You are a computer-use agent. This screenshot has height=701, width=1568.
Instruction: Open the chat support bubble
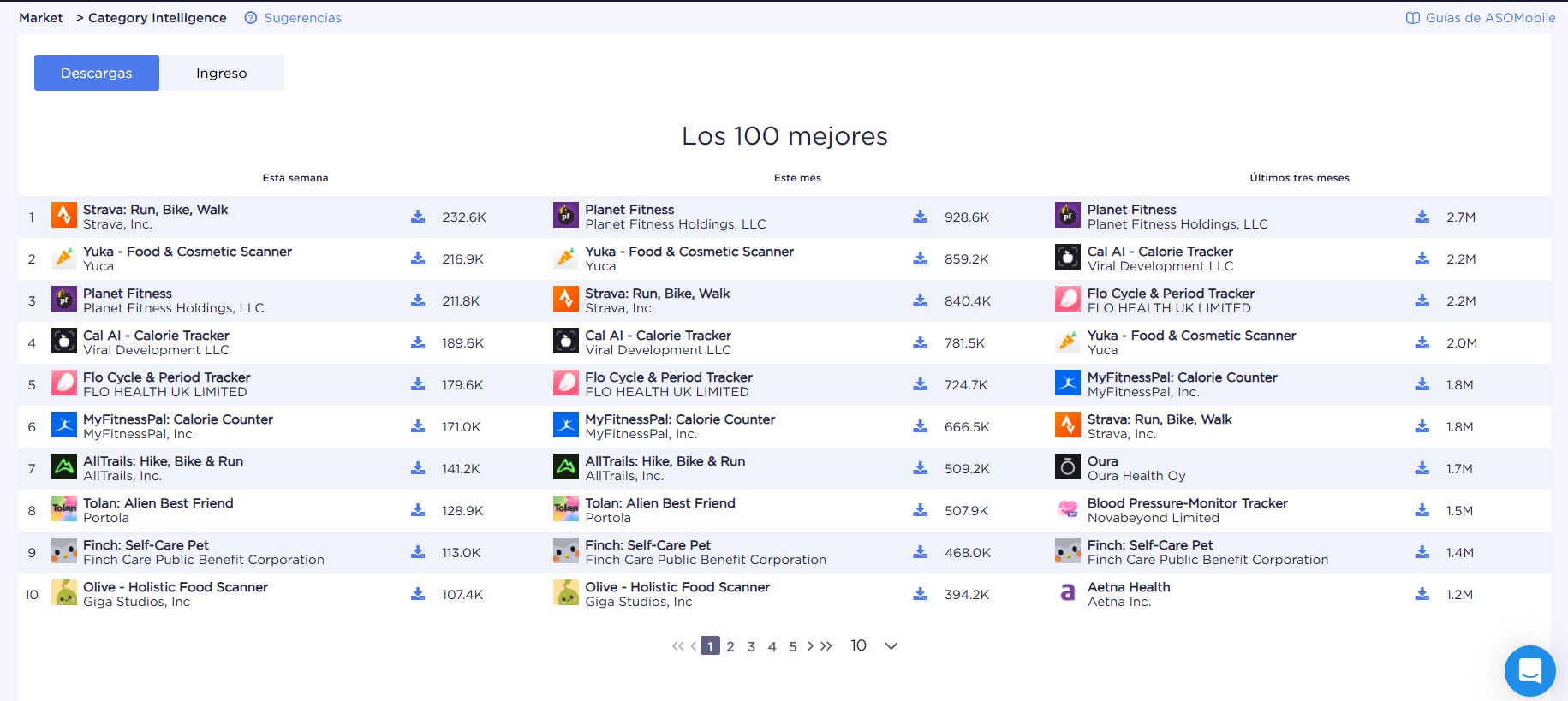pyautogui.click(x=1529, y=670)
